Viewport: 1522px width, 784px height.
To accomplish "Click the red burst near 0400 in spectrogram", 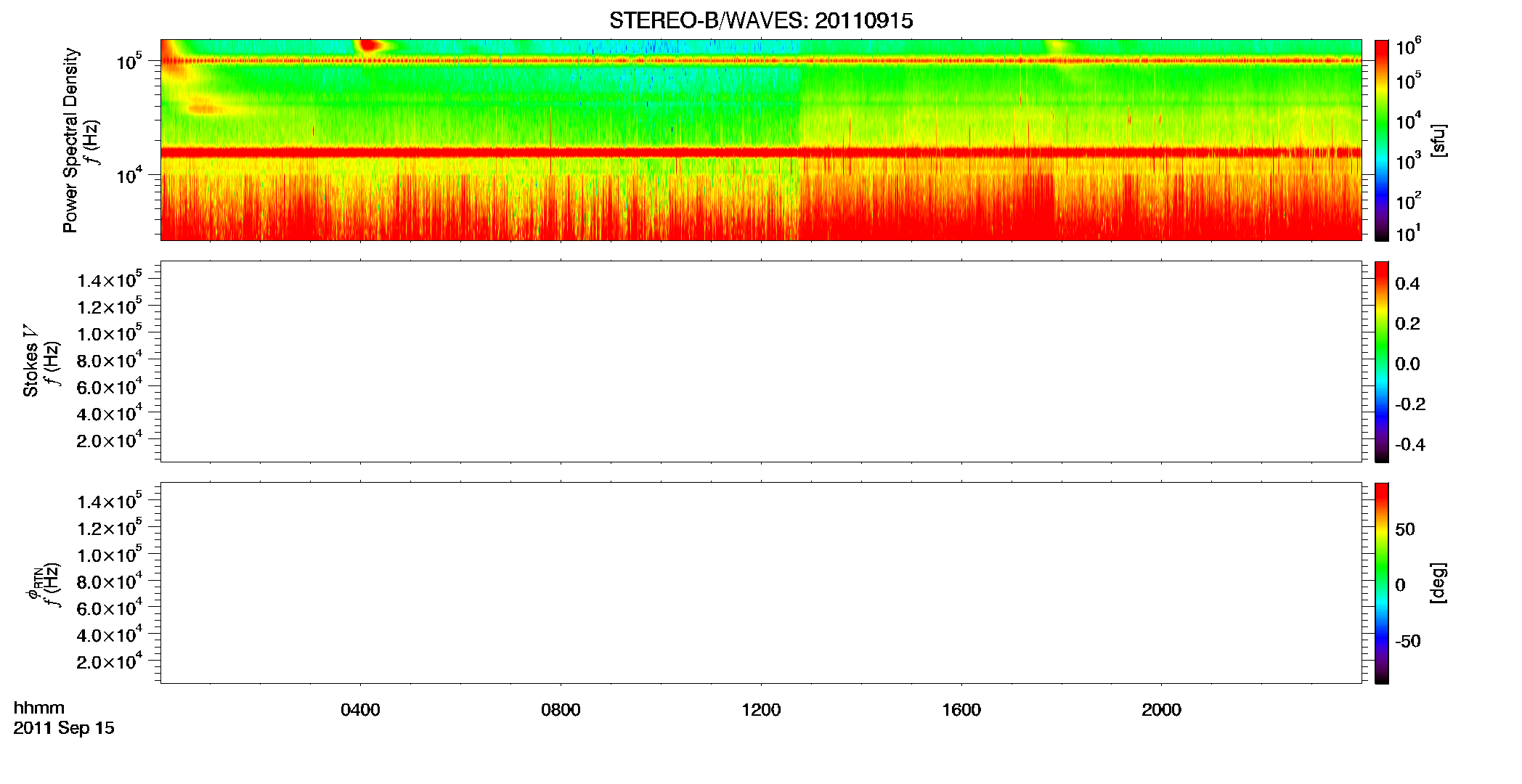I will pos(370,46).
